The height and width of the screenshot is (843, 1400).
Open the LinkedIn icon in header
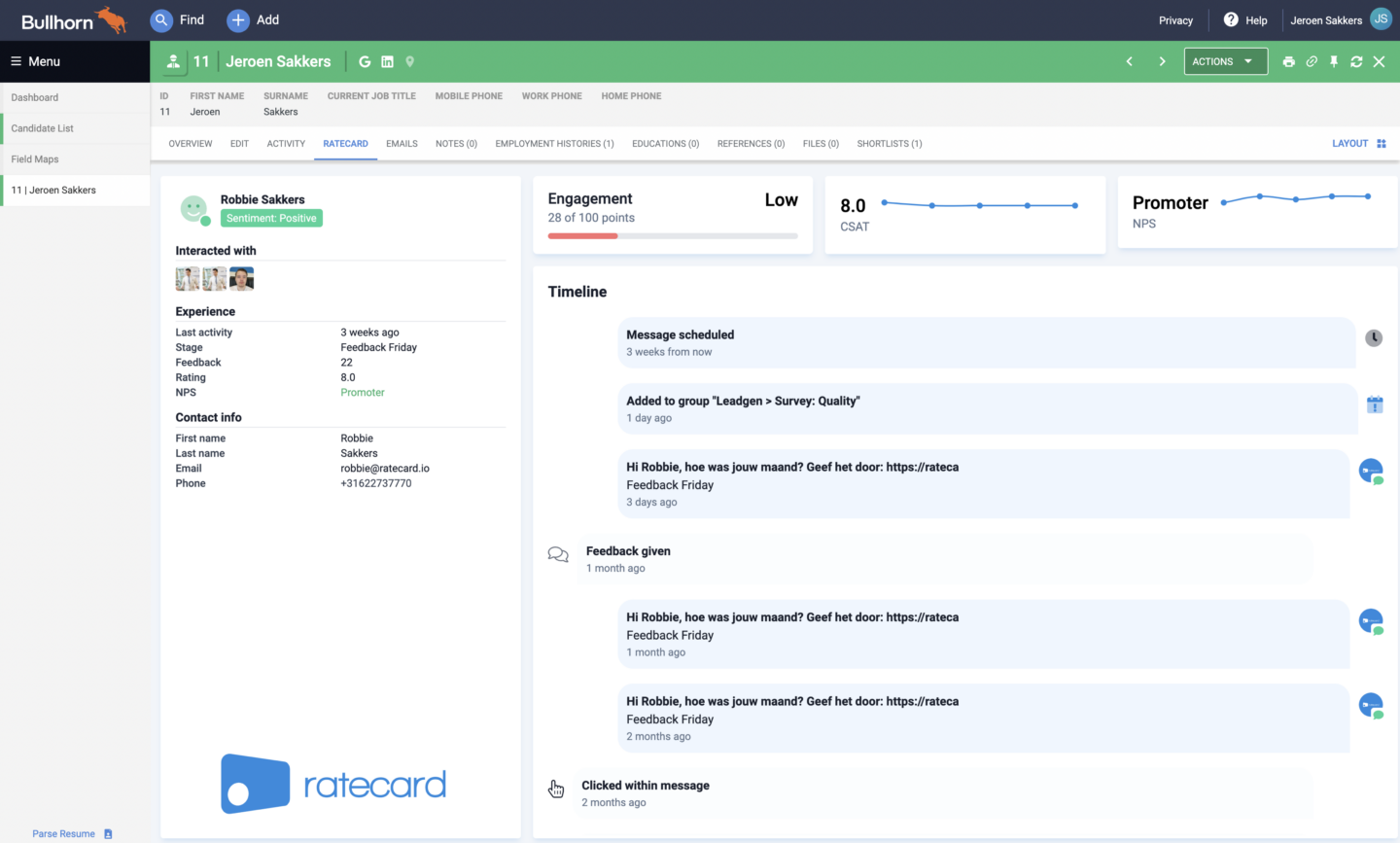pyautogui.click(x=387, y=61)
